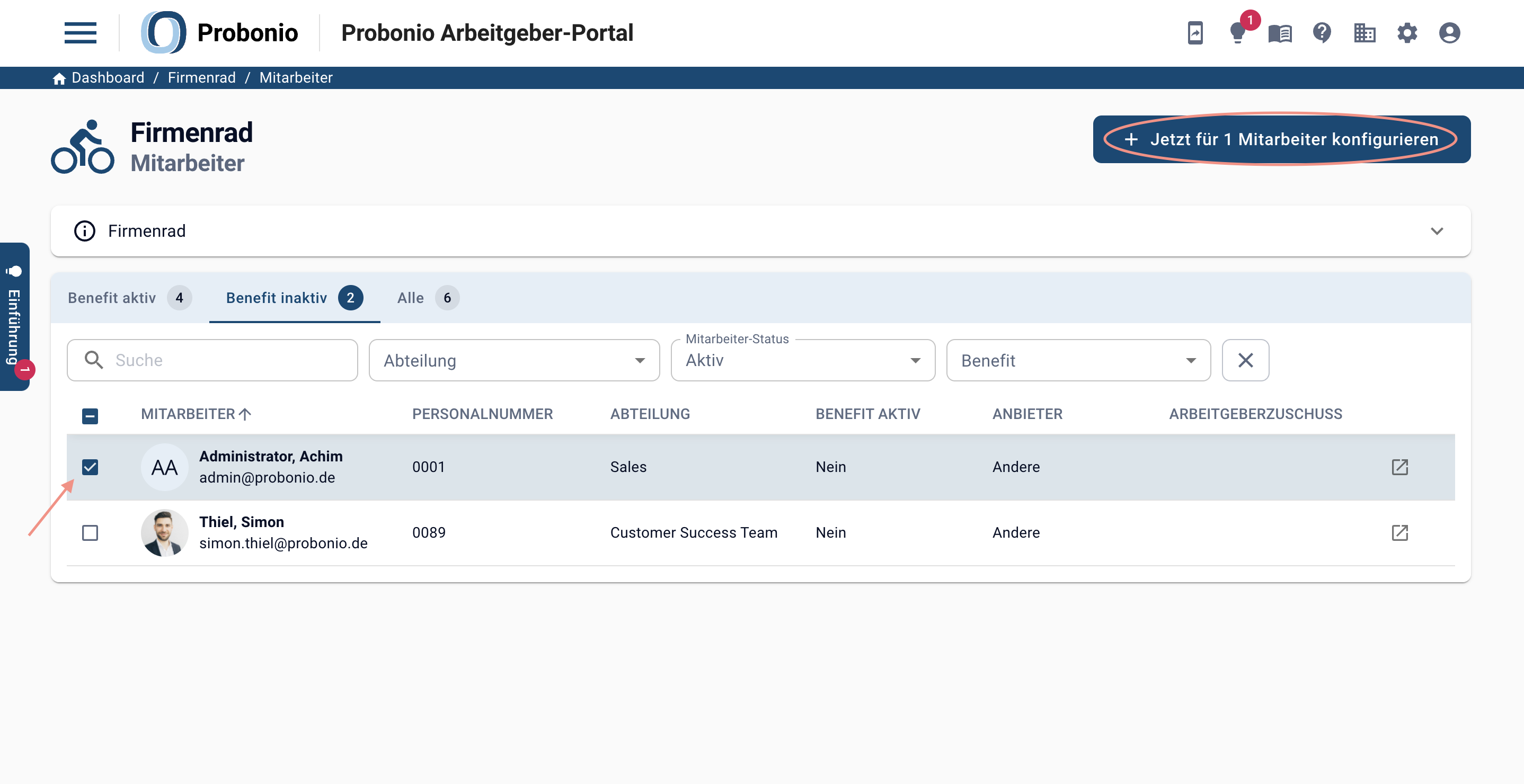Open details for Administrator, Achim row
1524x784 pixels.
coord(1400,467)
